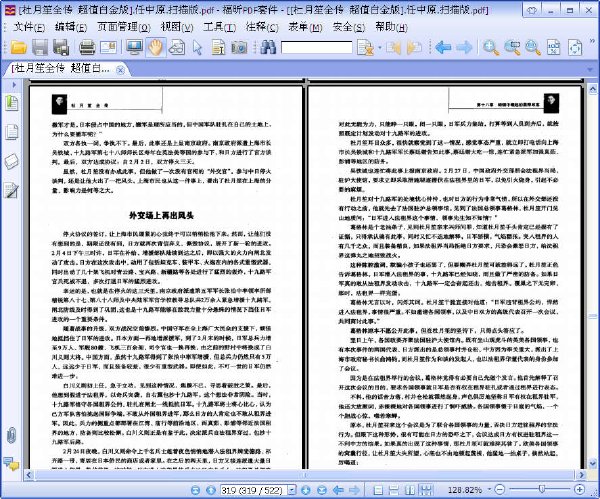Use the Snapshot camera tool
600x499 pixels.
click(x=239, y=47)
